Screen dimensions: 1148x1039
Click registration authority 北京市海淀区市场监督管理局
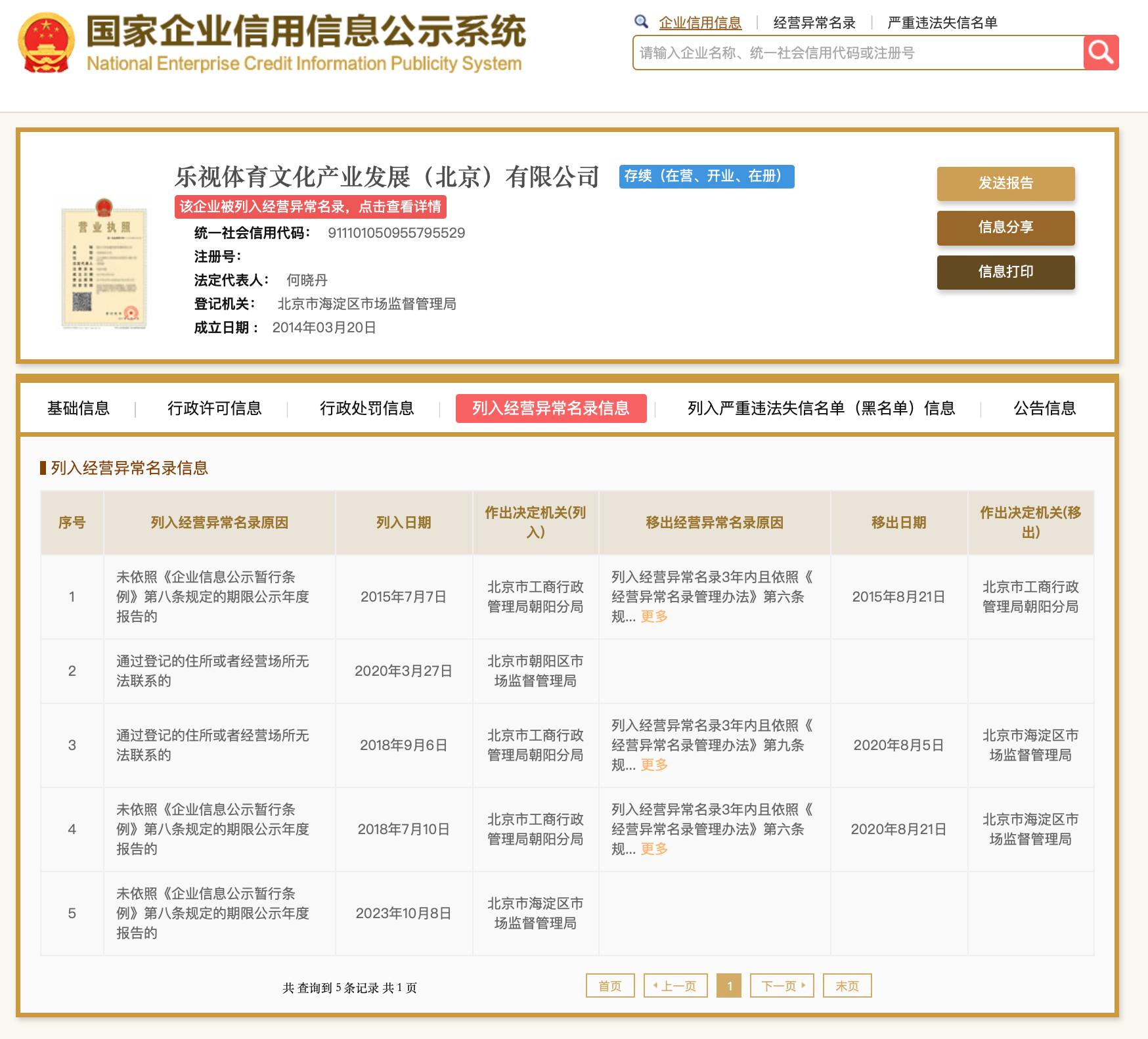click(366, 304)
